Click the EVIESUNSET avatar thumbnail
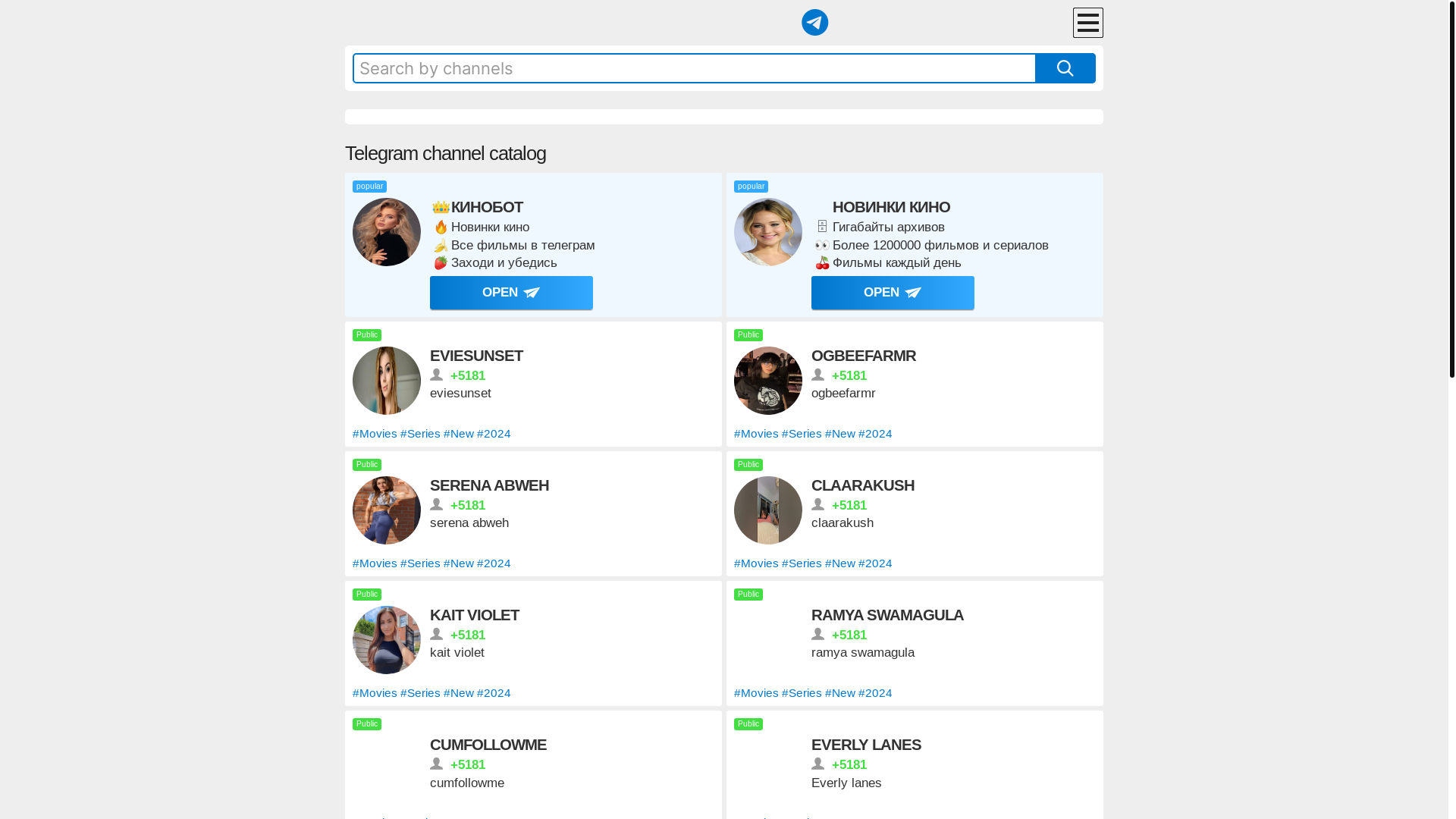1456x819 pixels. [x=387, y=381]
